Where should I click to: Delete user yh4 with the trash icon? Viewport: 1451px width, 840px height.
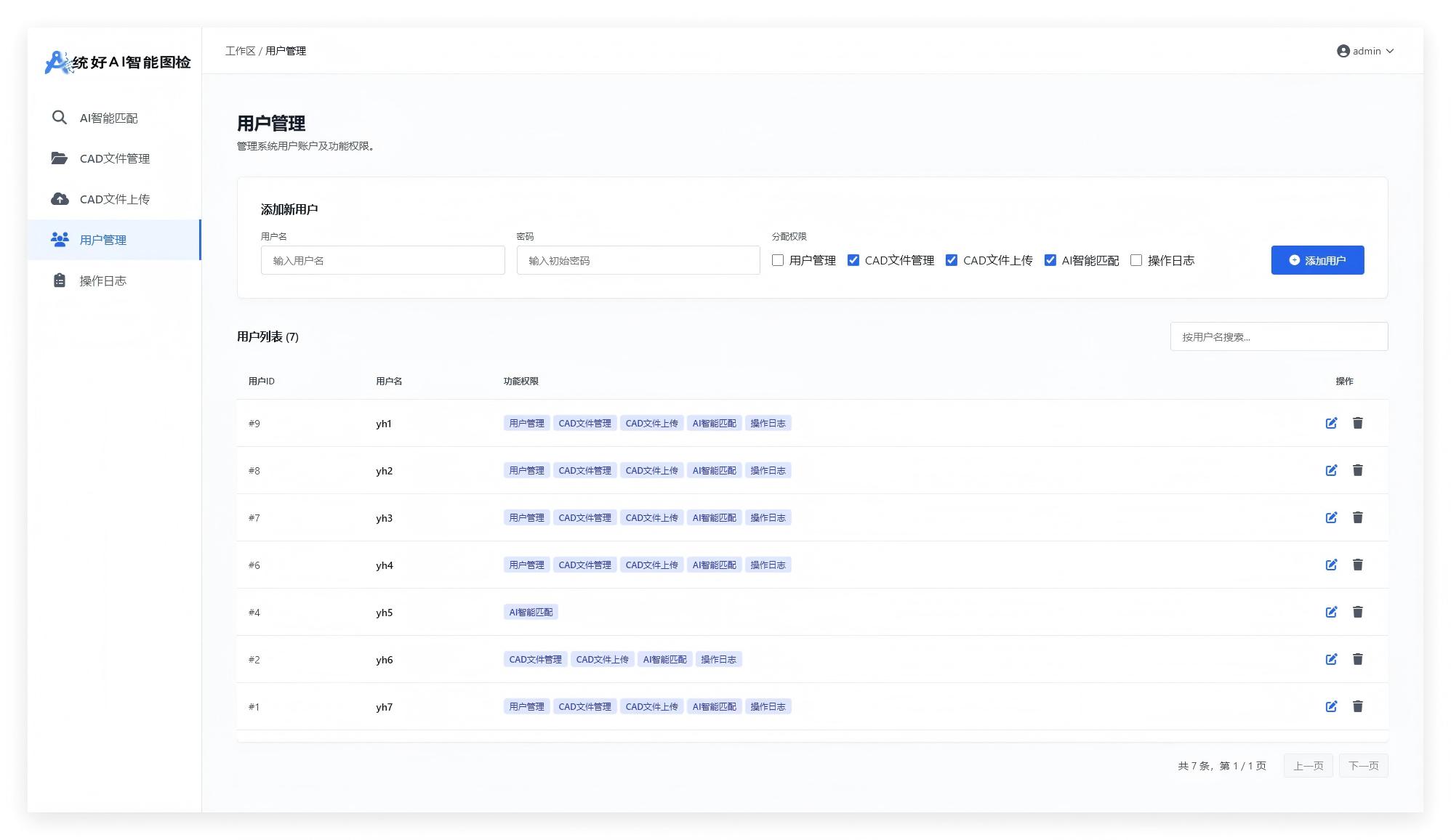[1357, 565]
